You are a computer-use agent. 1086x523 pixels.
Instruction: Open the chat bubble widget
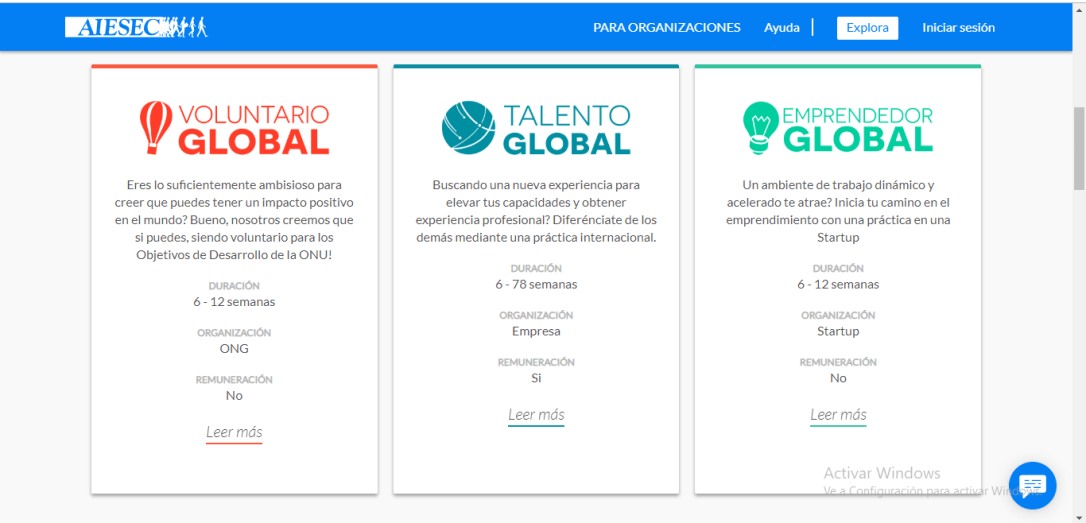pos(1032,485)
